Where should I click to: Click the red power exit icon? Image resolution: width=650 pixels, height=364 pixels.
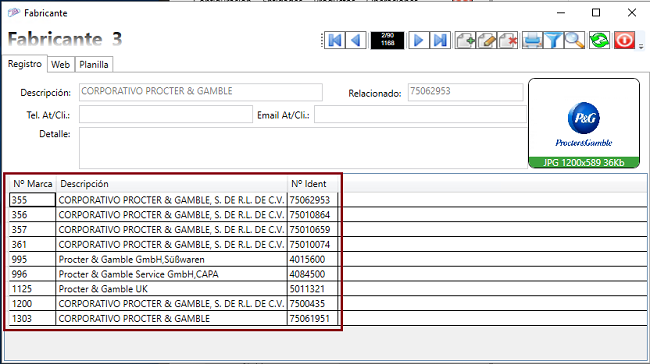[624, 40]
